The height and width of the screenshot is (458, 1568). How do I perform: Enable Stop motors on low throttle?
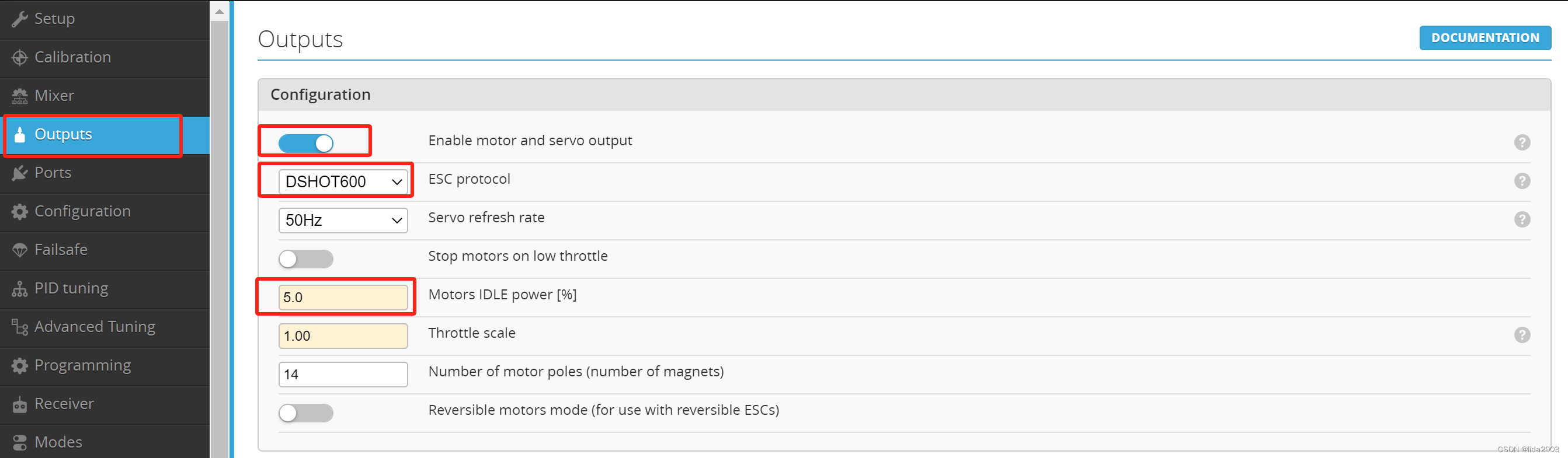(x=306, y=259)
